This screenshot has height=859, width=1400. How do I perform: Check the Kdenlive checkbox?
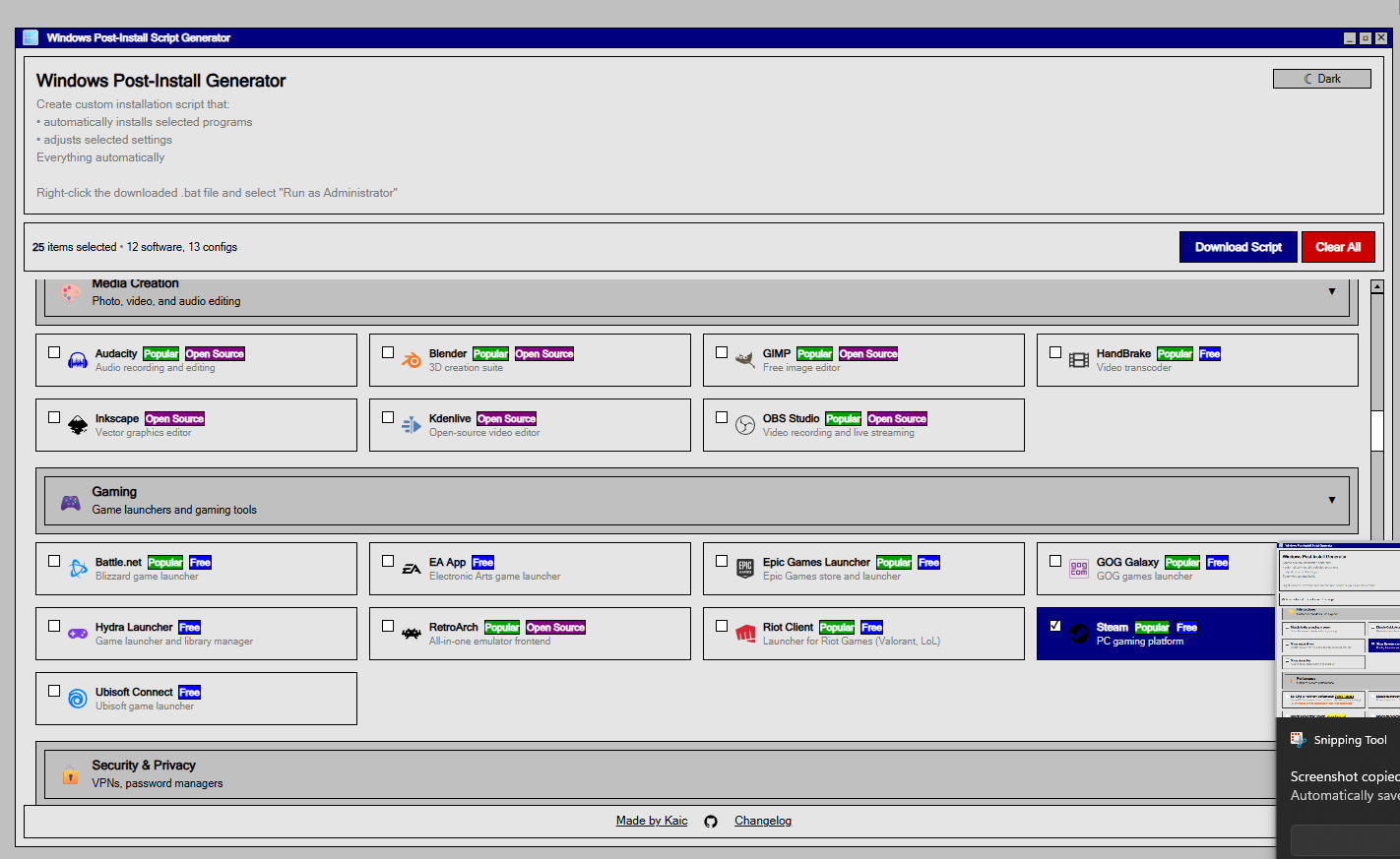point(388,417)
